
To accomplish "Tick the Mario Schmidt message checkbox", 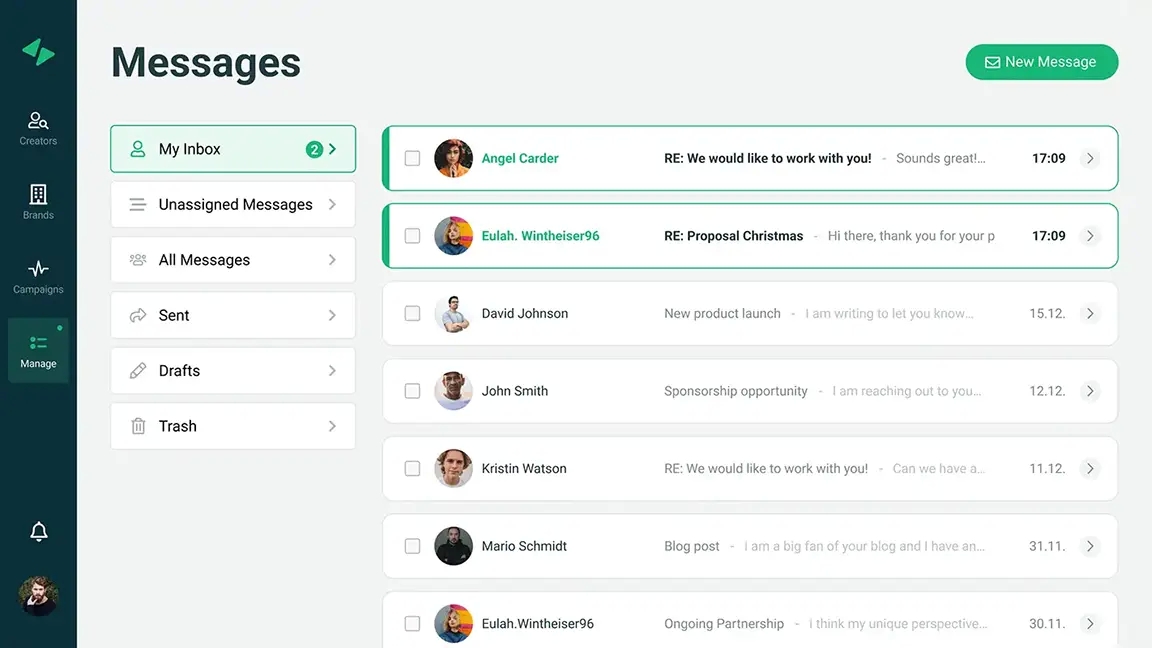I will [412, 546].
